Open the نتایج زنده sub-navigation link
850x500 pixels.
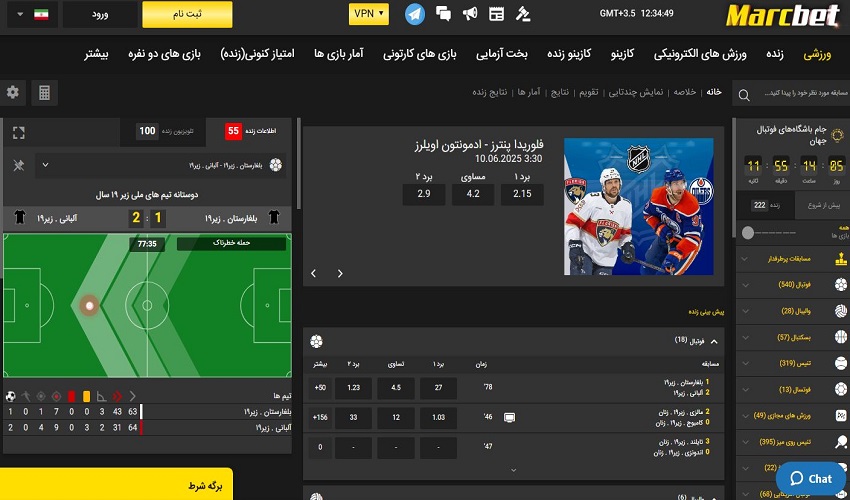[x=490, y=92]
